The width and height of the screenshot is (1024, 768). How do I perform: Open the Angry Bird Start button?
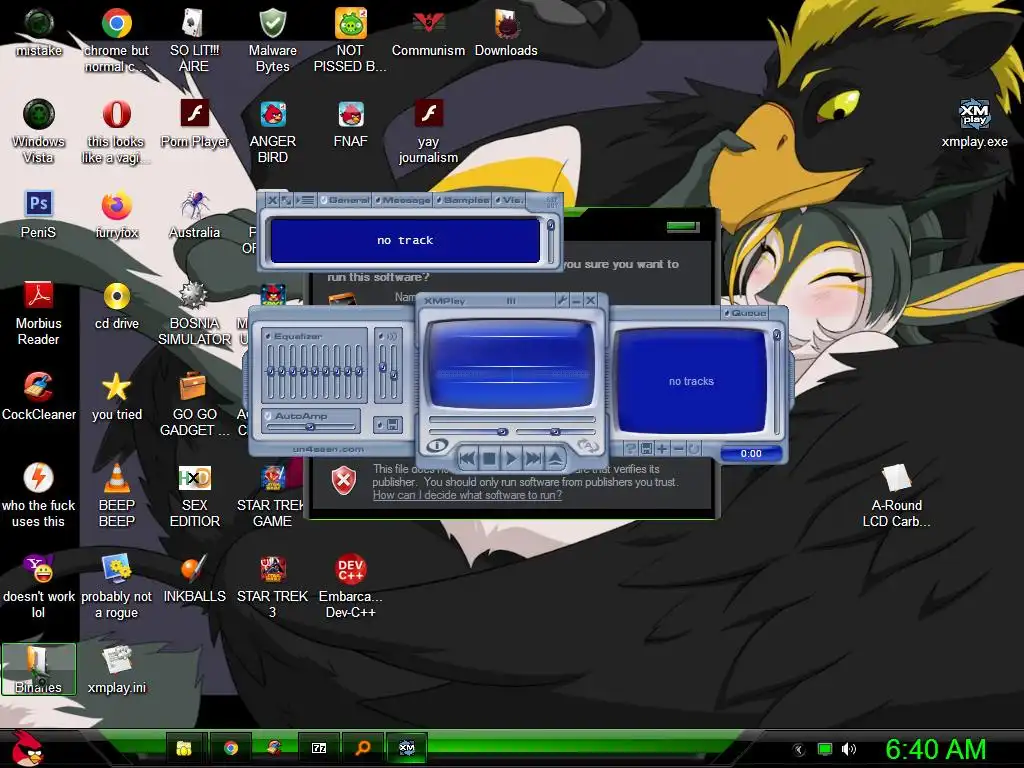27,748
